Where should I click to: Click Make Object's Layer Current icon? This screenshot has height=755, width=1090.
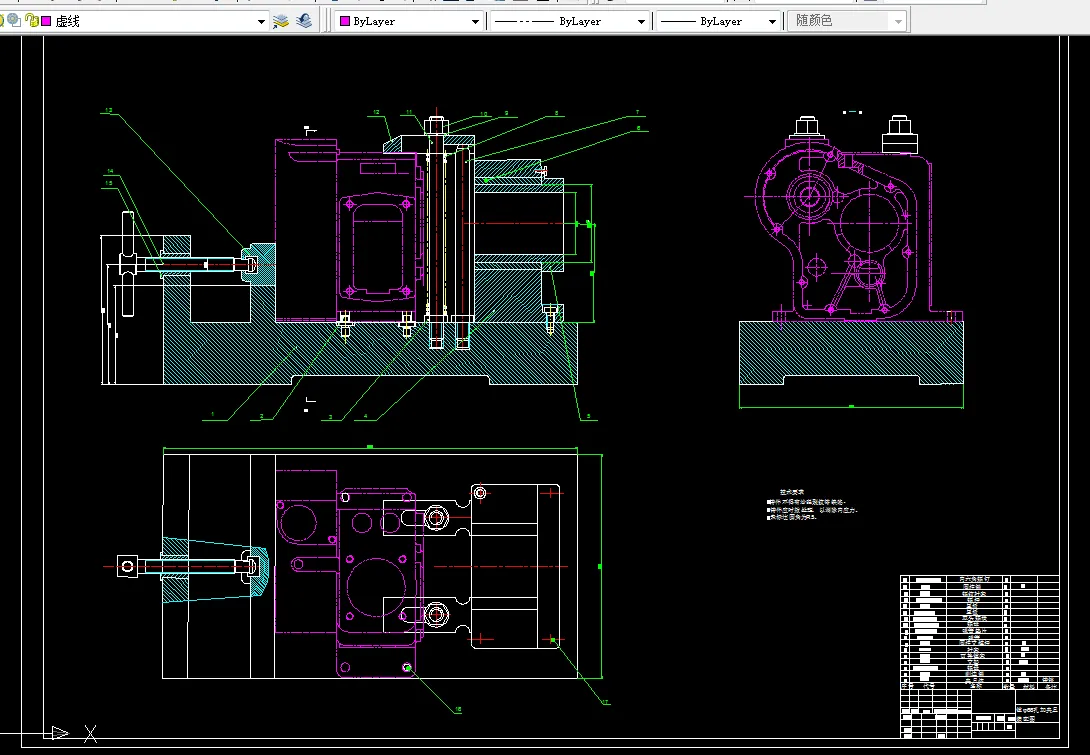click(281, 20)
